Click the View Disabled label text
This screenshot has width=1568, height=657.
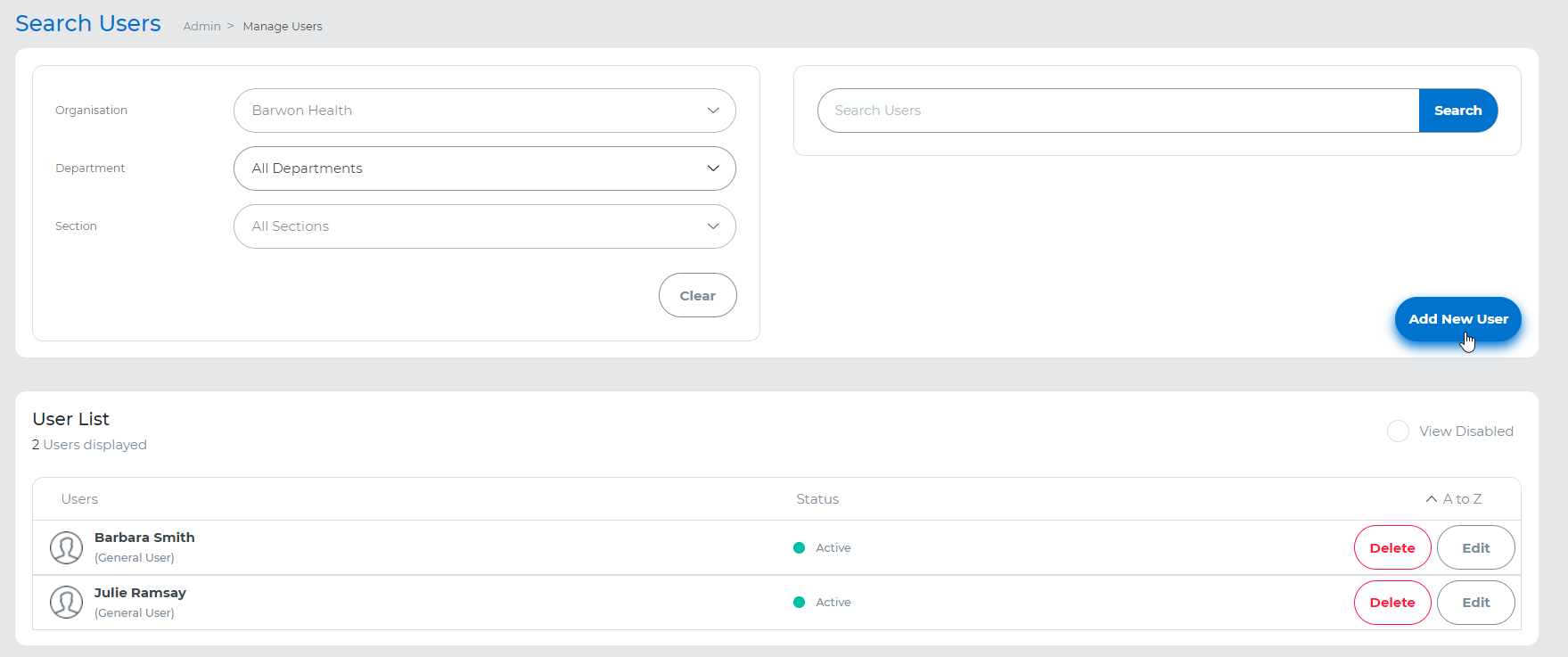coord(1466,431)
